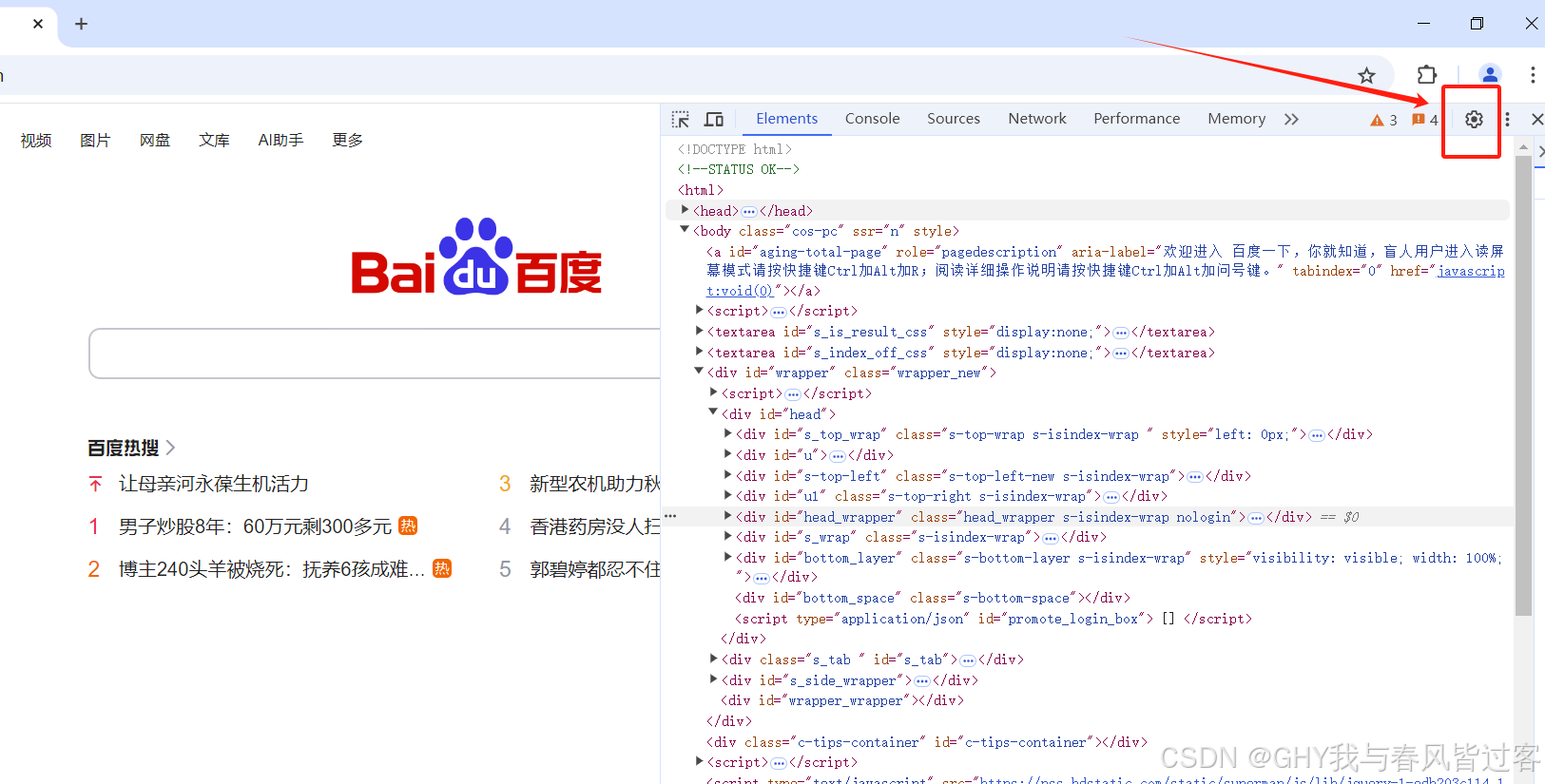Open hot search 郭碧婷 item
Screen dimensions: 1545x784
[x=594, y=569]
